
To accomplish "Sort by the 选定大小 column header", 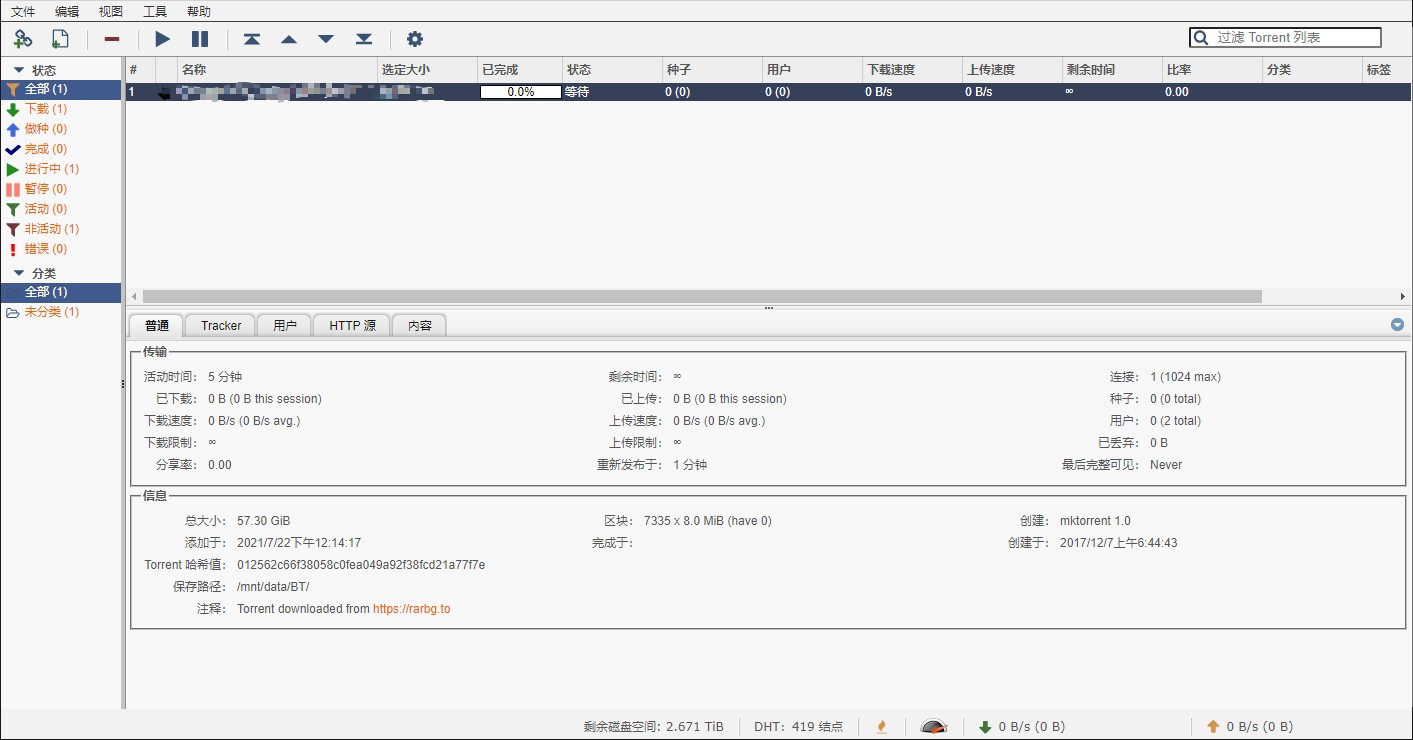I will pos(427,70).
